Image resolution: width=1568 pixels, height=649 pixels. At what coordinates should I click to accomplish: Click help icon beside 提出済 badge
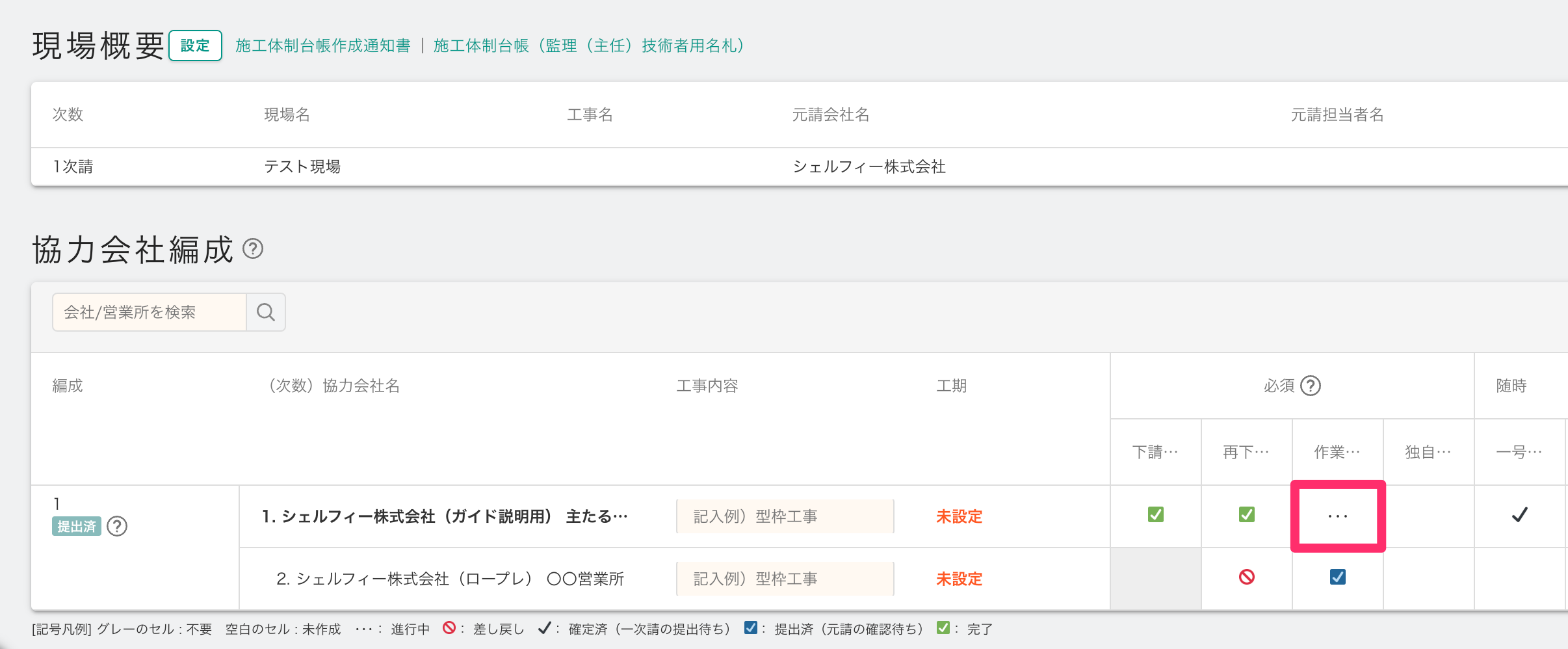coord(117,526)
